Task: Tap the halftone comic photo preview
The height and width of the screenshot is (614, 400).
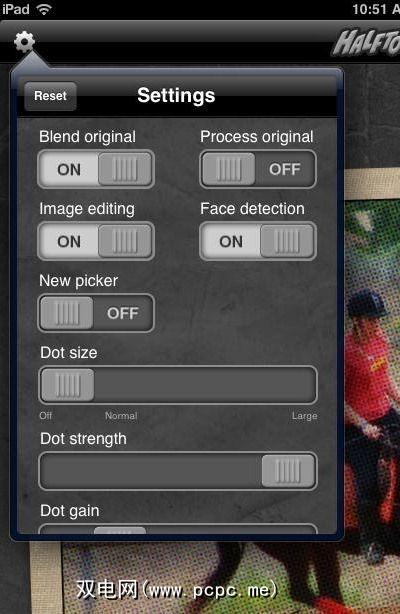Action: tap(371, 352)
